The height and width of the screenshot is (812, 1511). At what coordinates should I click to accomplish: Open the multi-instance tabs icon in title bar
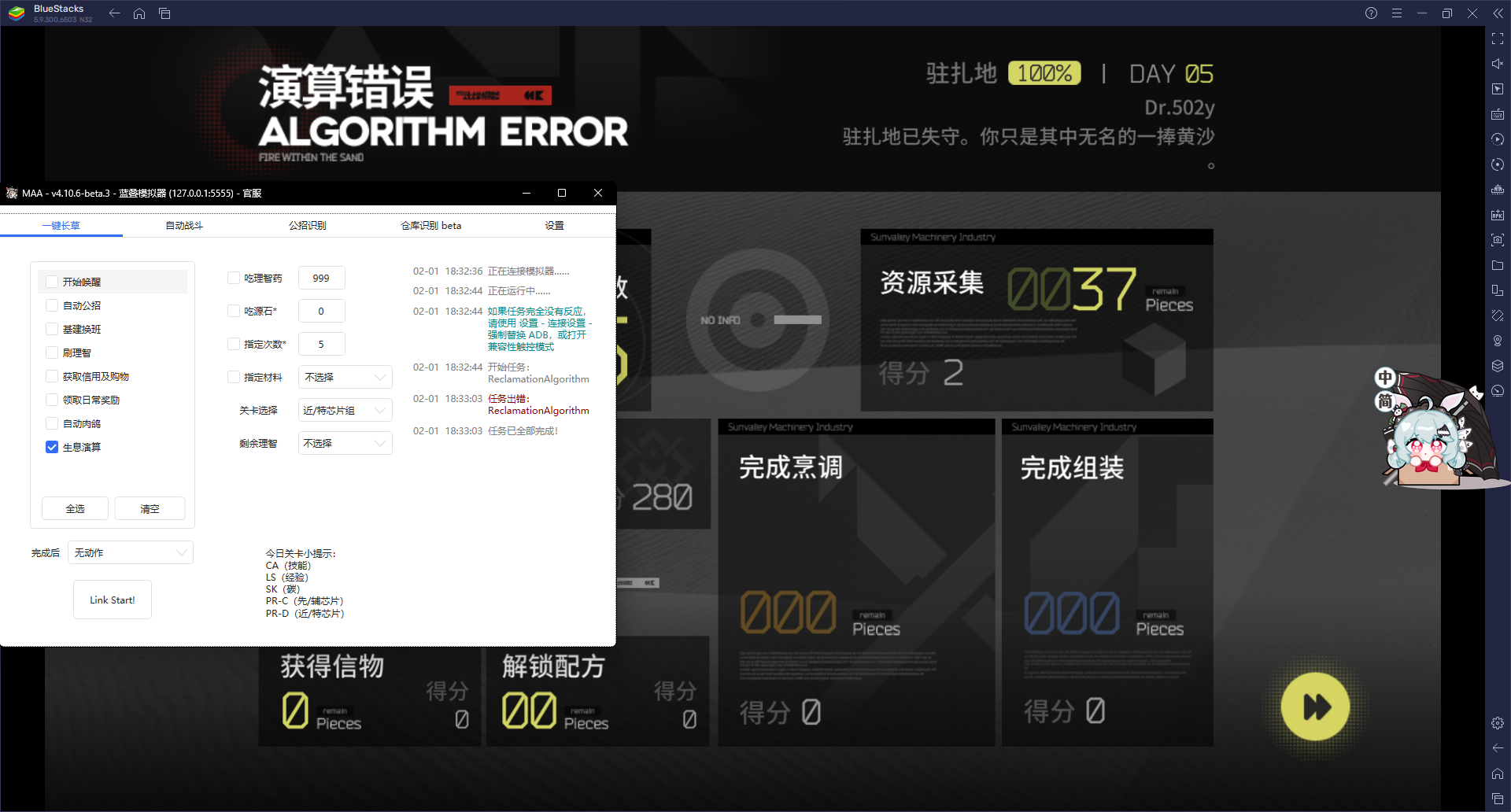pyautogui.click(x=164, y=13)
